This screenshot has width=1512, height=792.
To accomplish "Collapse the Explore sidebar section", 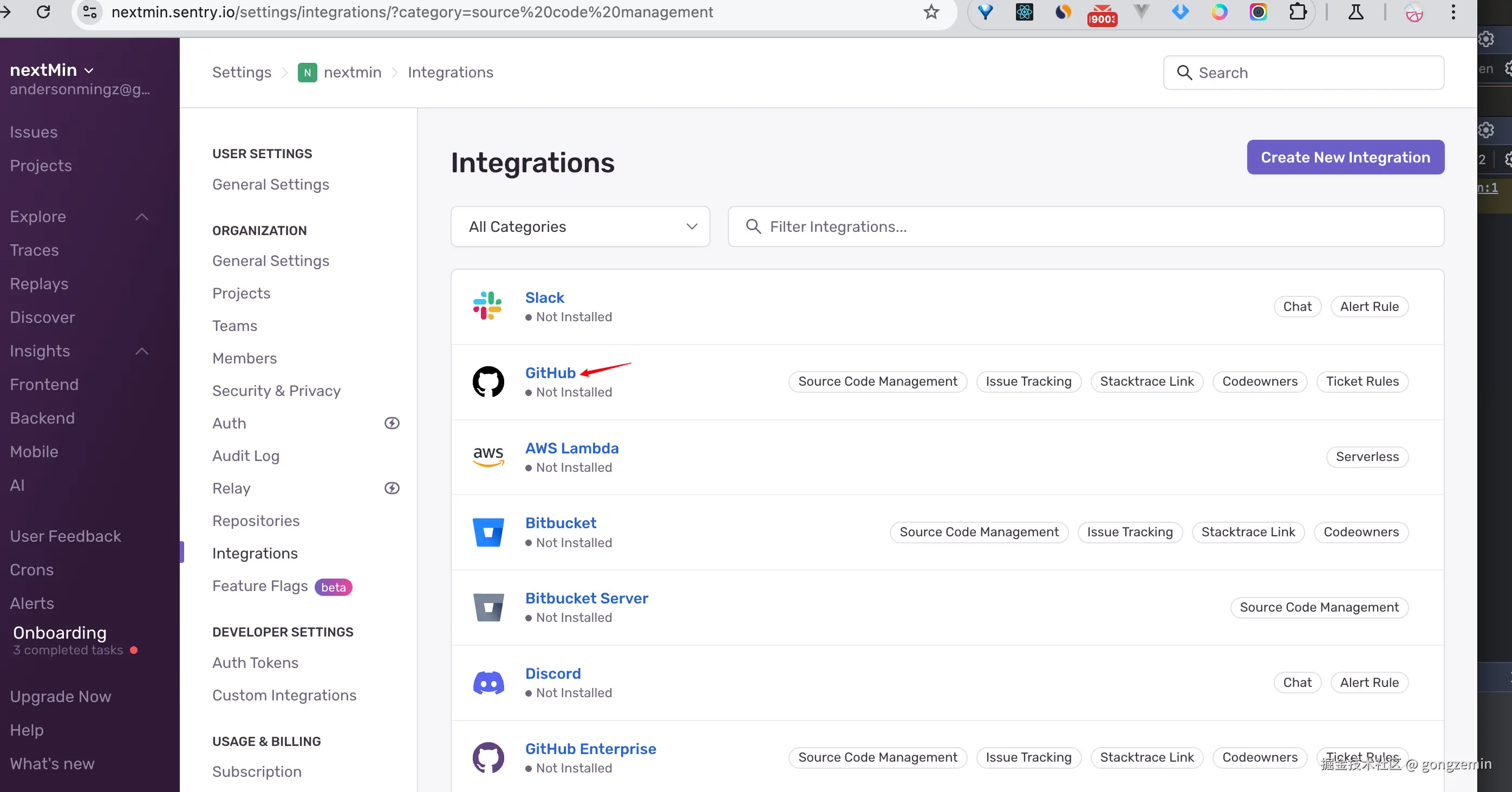I will [x=141, y=217].
